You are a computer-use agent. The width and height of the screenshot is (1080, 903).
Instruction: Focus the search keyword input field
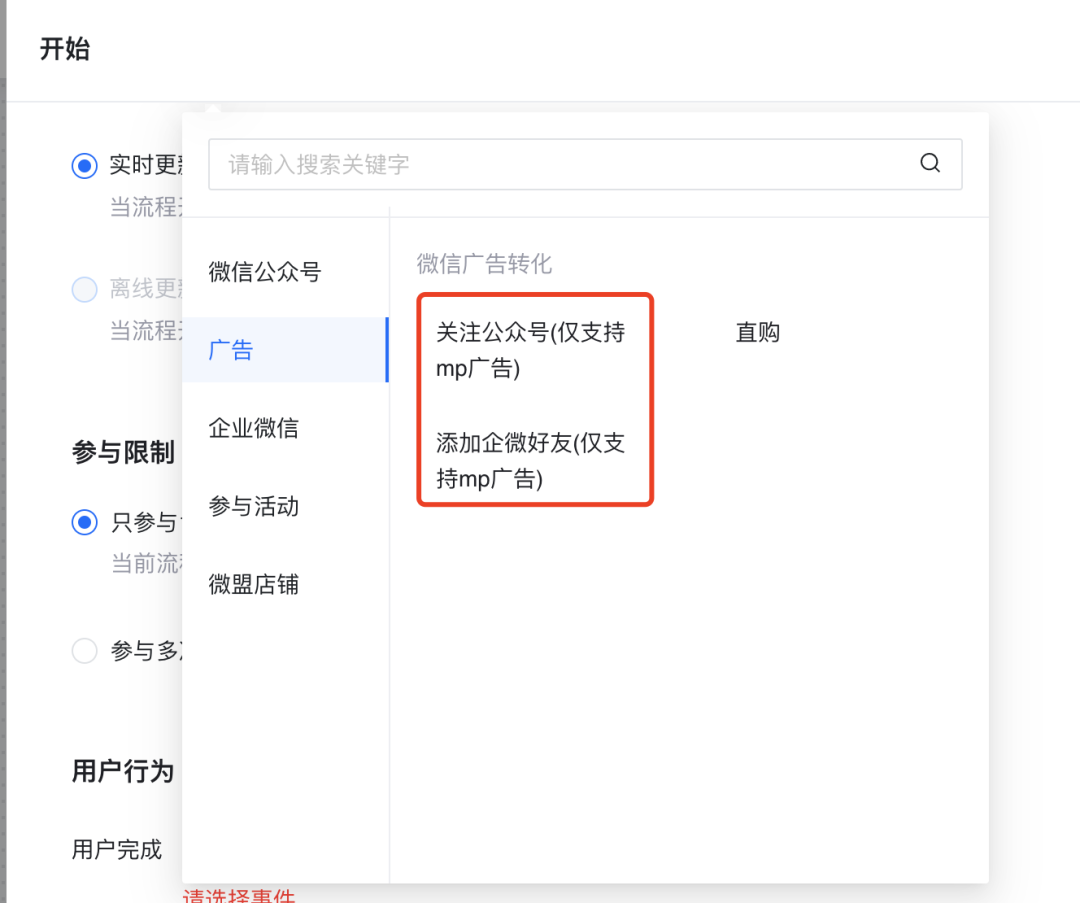point(585,164)
